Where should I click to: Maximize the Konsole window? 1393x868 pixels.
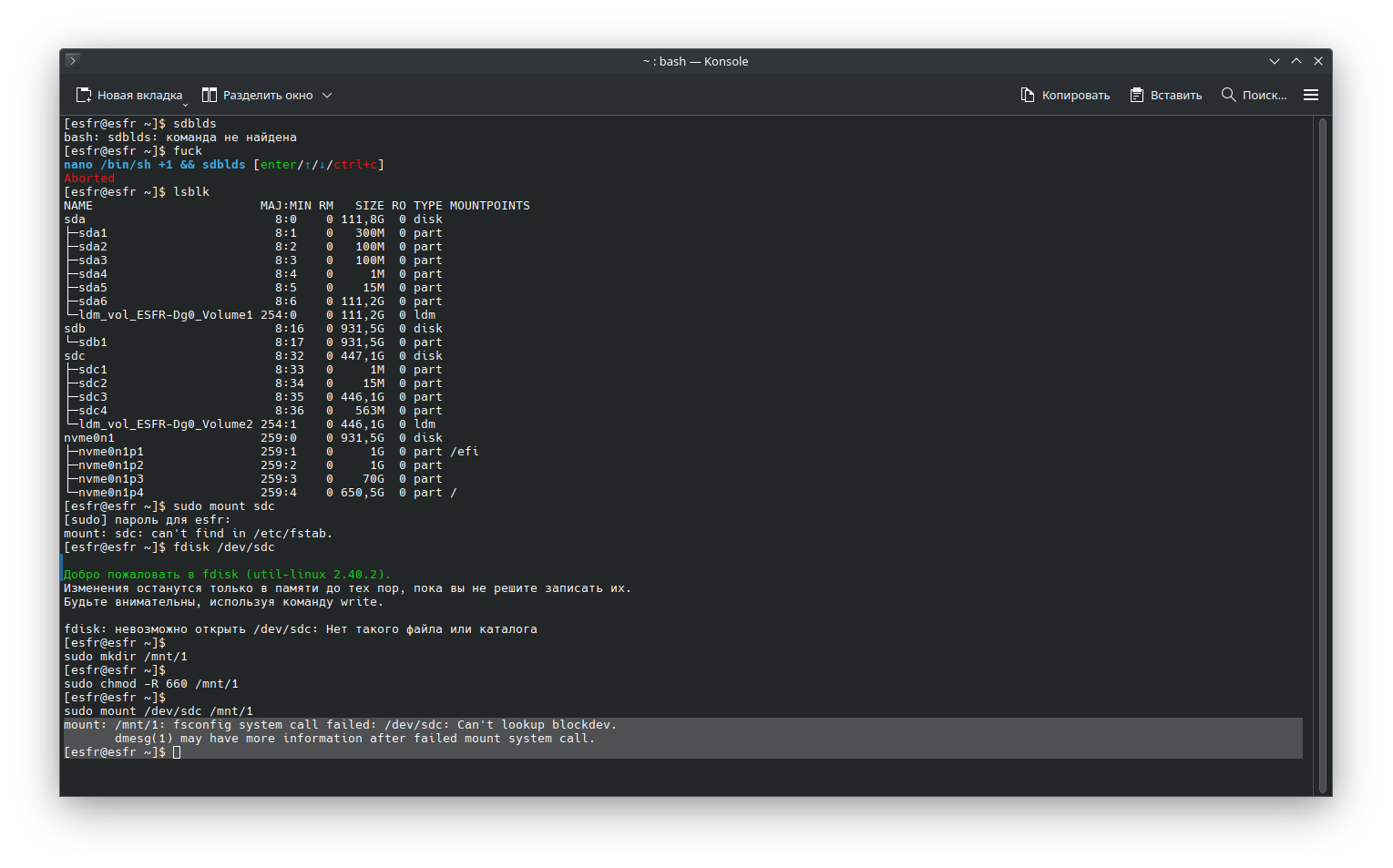[1296, 61]
